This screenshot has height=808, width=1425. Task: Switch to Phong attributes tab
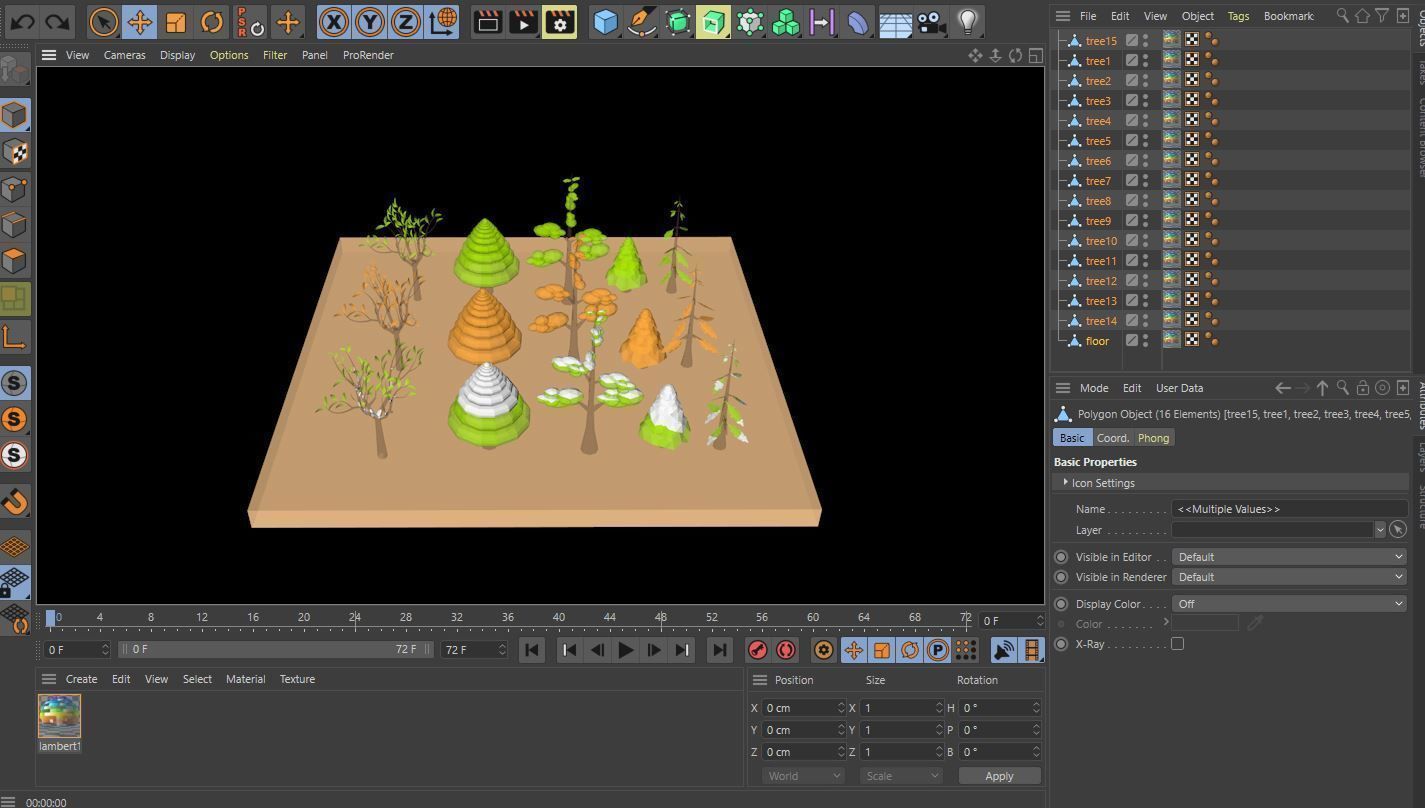click(1153, 438)
